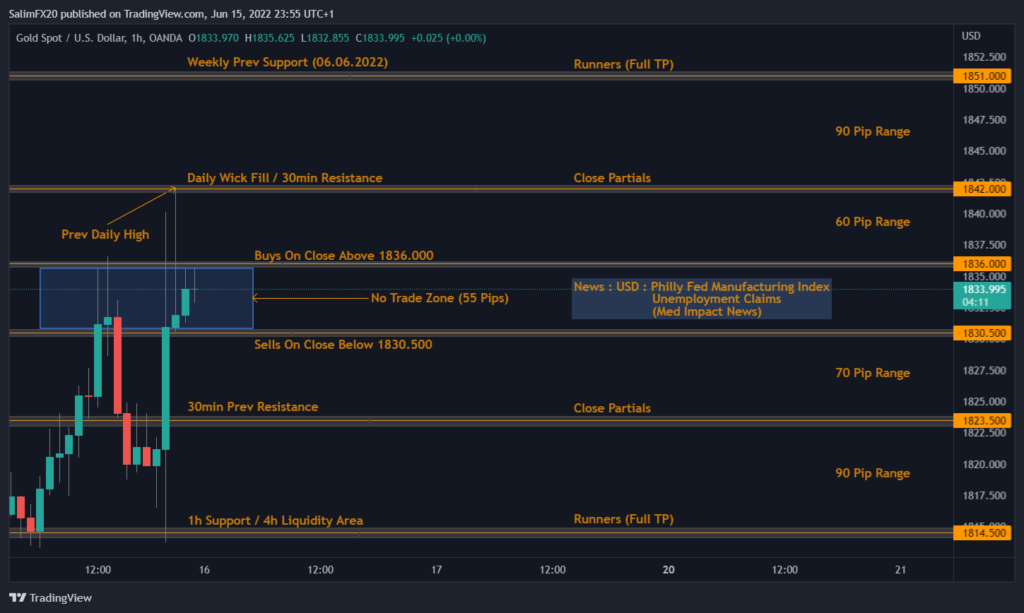
Task: Select the 1814.500 price level tag
Action: click(984, 534)
